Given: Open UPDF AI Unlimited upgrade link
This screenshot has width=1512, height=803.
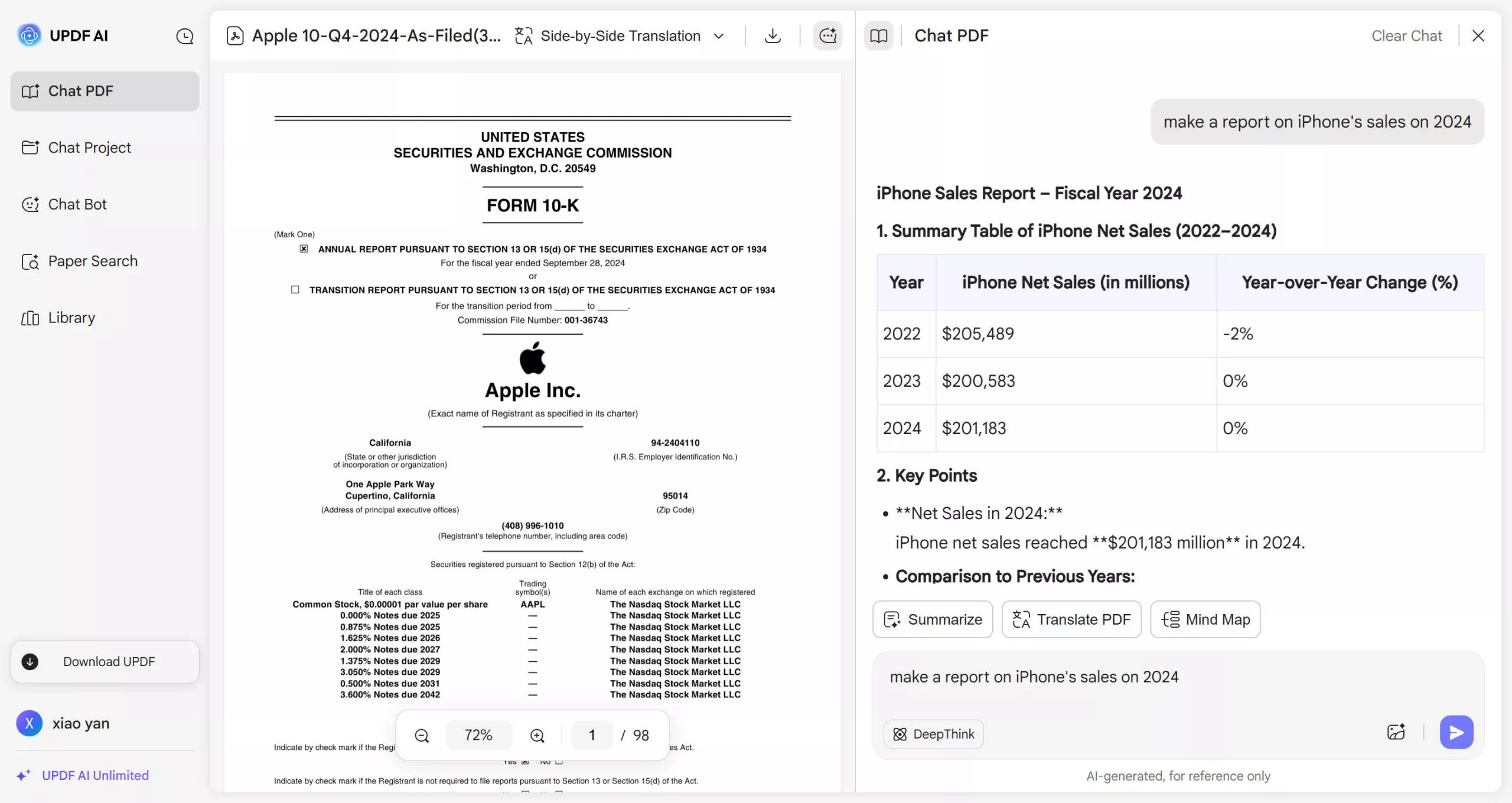Looking at the screenshot, I should [x=95, y=775].
